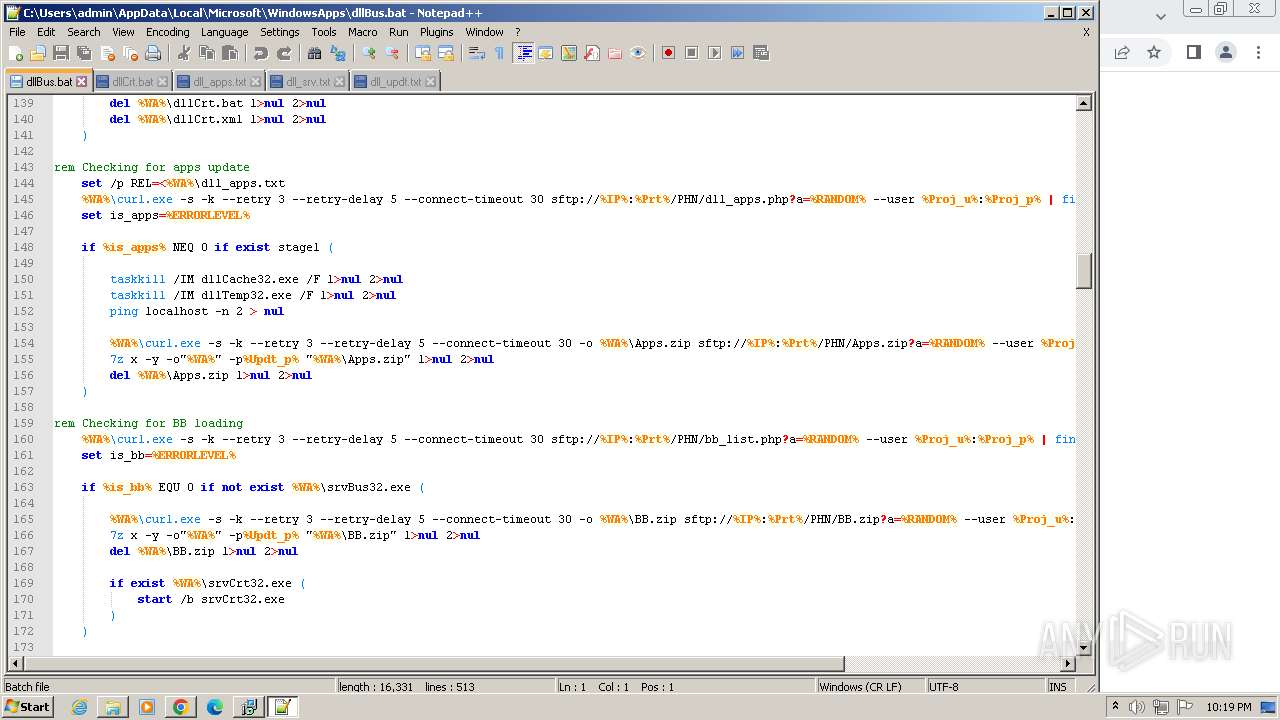This screenshot has width=1280, height=720.
Task: Switch to the dllCrt.bat tab
Action: 132,82
